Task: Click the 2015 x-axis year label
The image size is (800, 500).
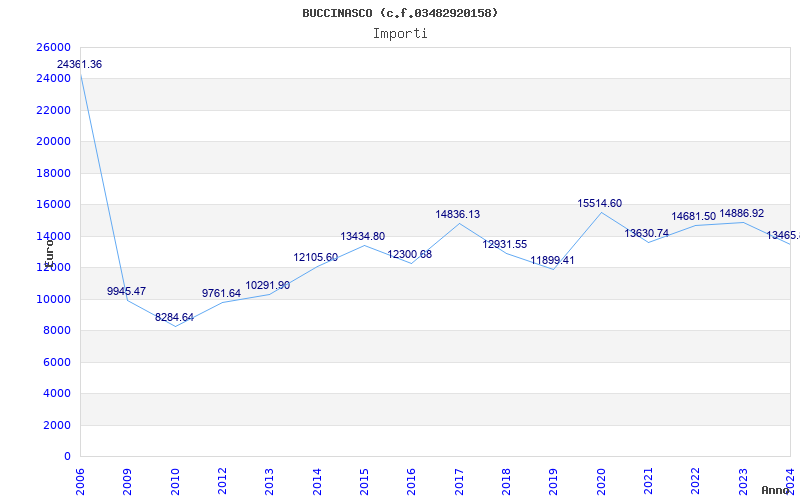Action: point(364,481)
